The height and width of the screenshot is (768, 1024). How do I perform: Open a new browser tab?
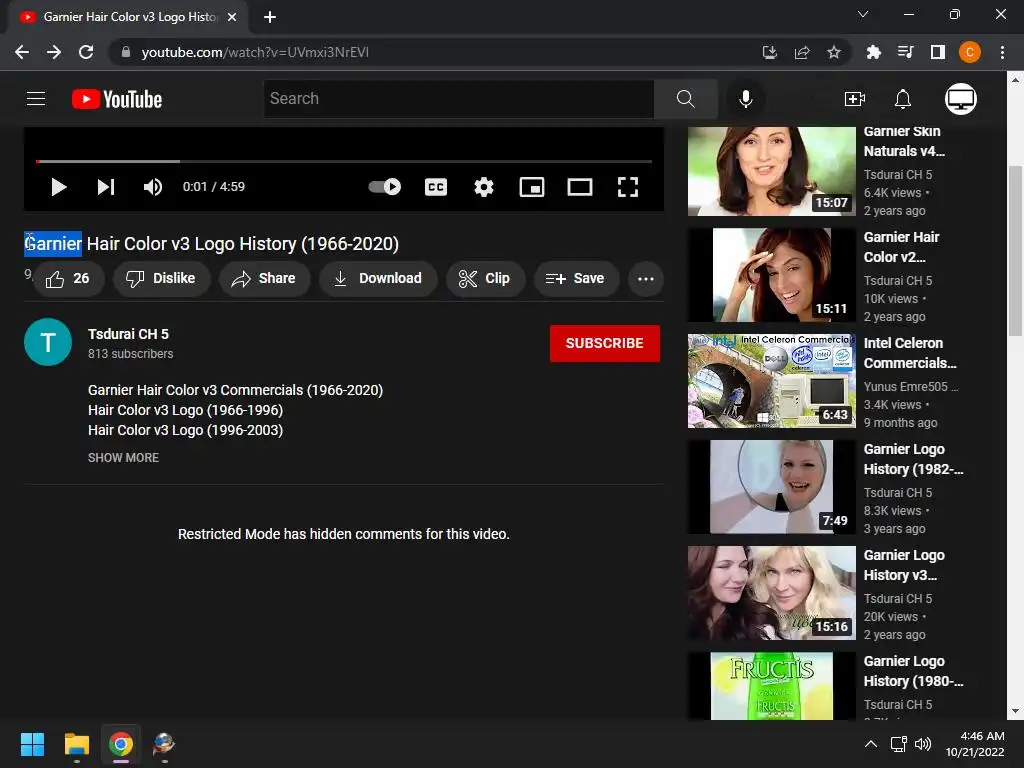click(270, 17)
